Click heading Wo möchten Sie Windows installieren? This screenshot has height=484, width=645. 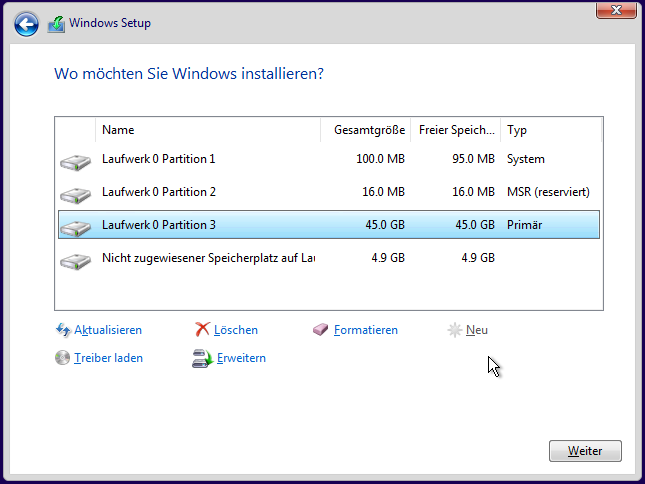click(189, 74)
